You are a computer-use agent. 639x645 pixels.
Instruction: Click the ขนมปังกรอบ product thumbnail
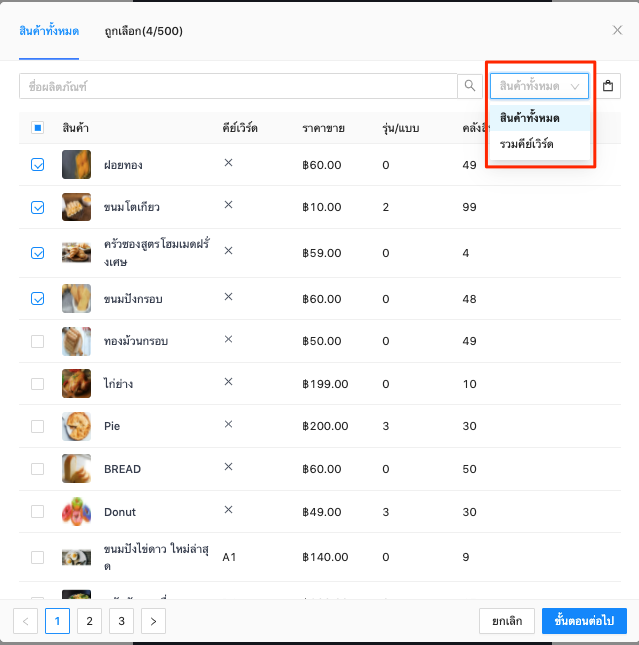(76, 298)
